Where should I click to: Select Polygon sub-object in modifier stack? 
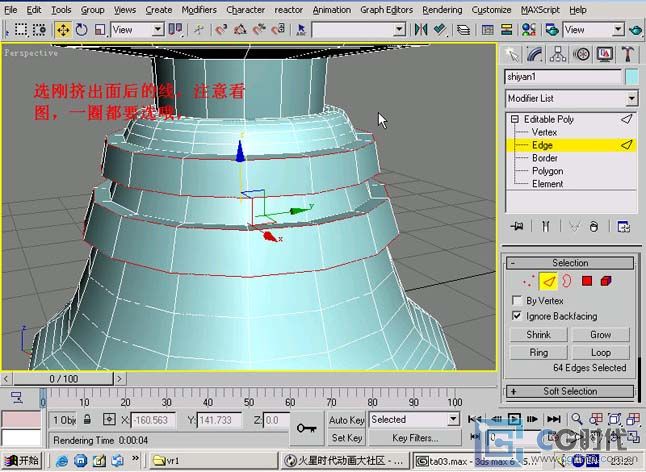coord(547,171)
